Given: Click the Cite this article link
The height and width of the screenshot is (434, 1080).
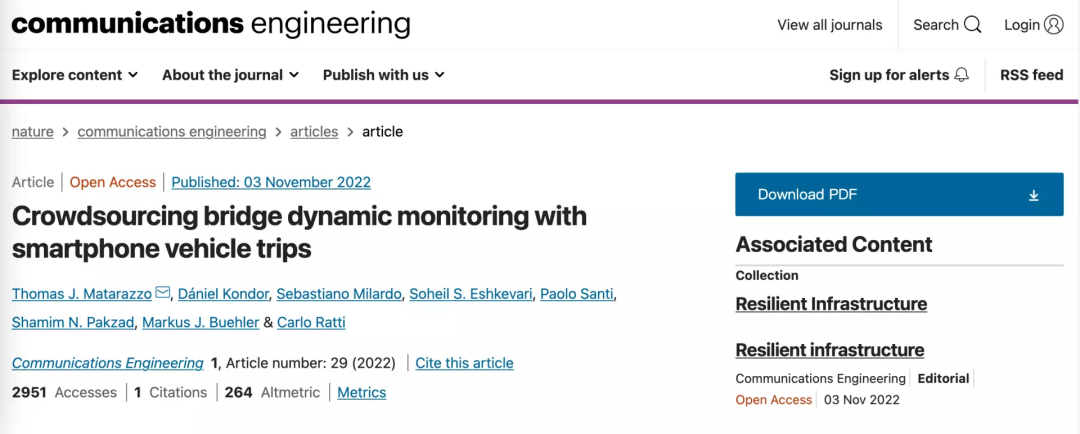Looking at the screenshot, I should point(464,363).
